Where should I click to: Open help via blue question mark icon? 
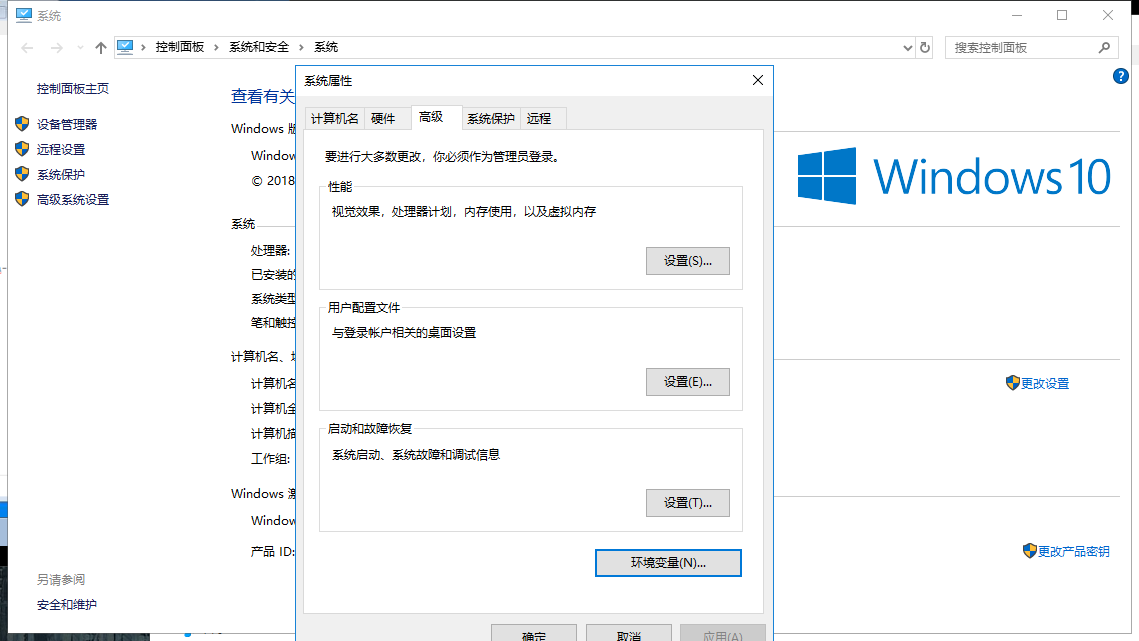(1120, 76)
